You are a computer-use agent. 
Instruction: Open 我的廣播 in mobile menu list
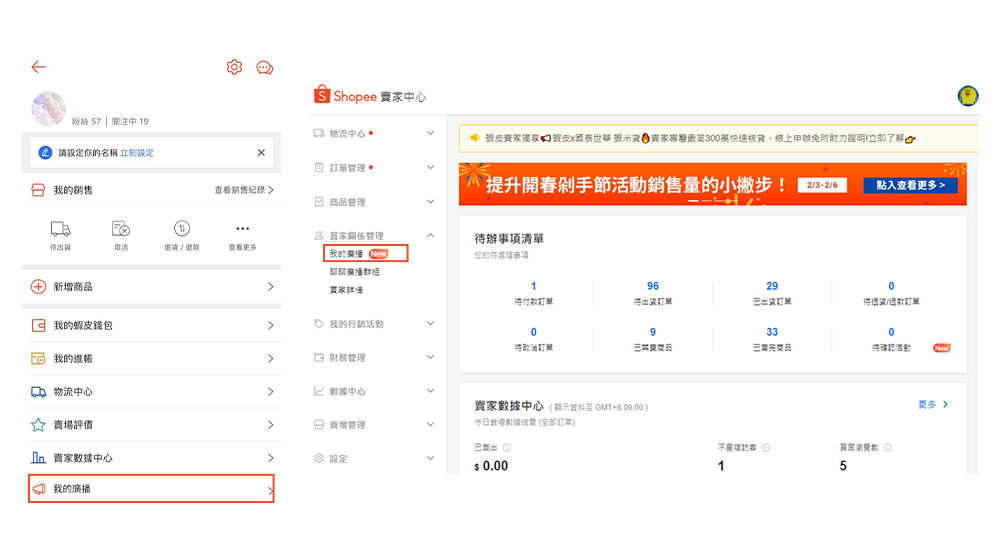(151, 489)
